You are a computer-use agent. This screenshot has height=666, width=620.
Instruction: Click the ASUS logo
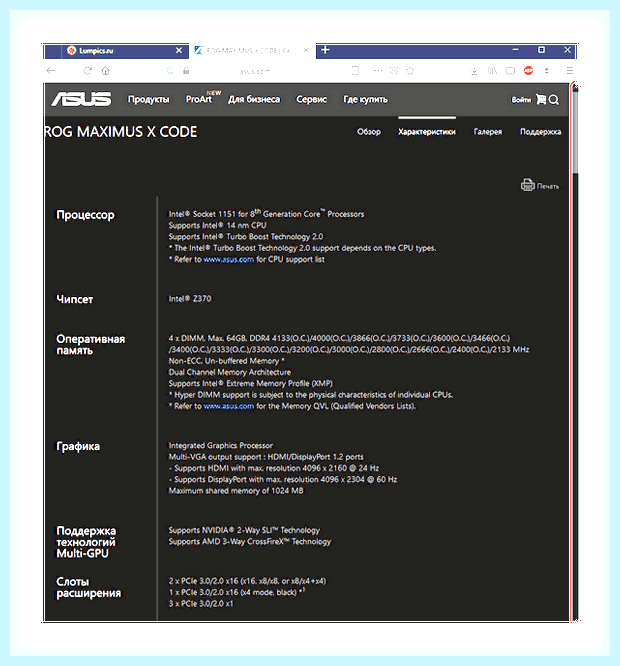pos(81,99)
